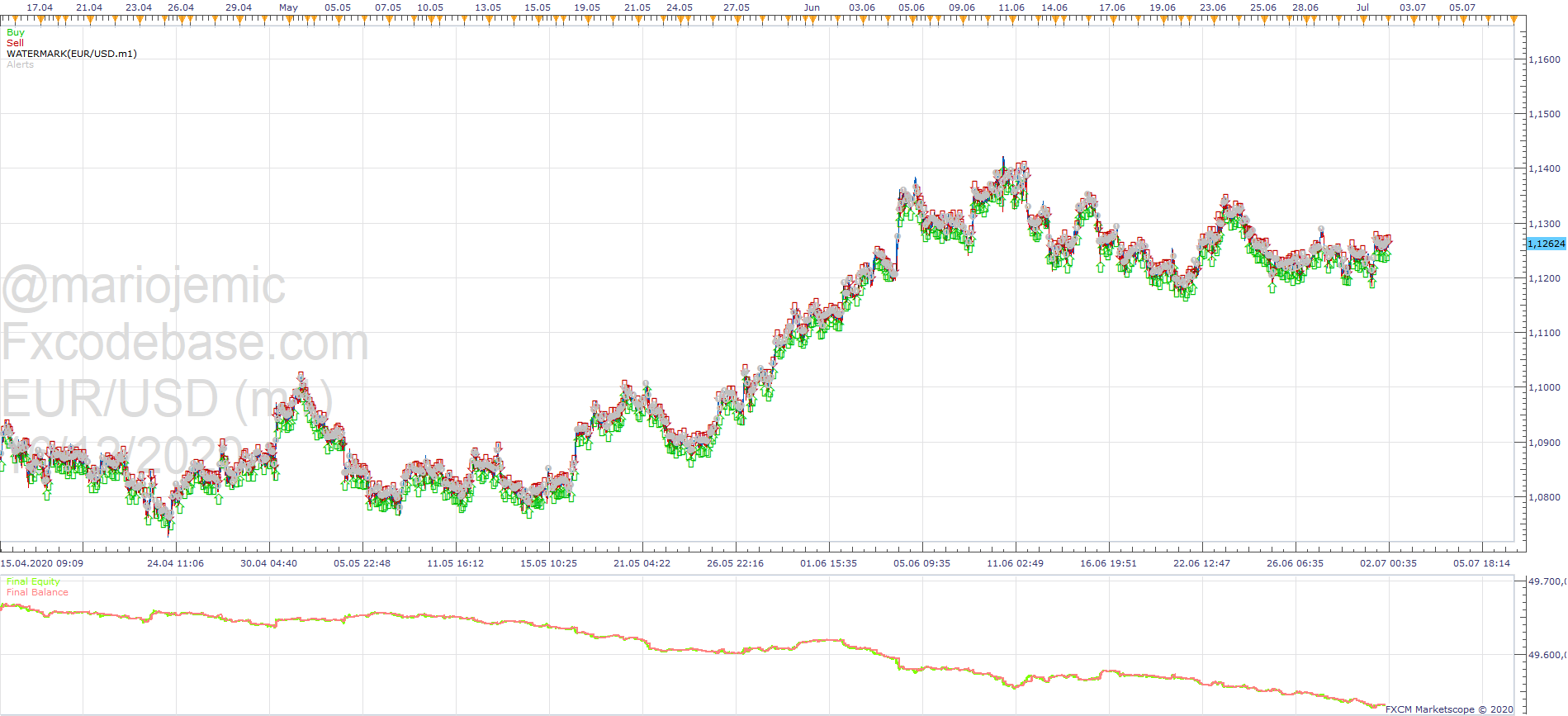Click the '11.06 02:49' time label
This screenshot has width=1568, height=716.
click(1015, 563)
